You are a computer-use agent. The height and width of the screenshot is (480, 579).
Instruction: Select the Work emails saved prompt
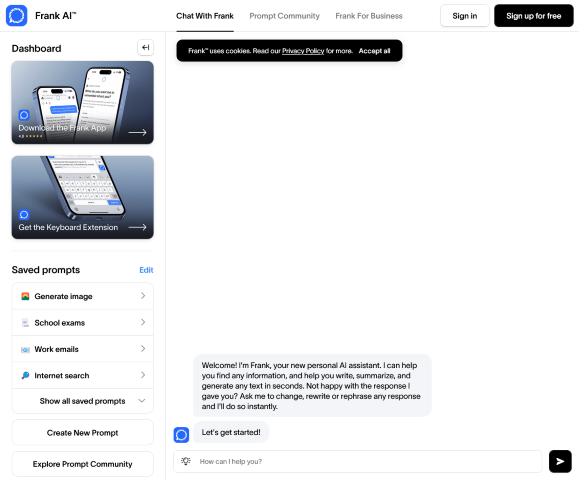pyautogui.click(x=82, y=349)
